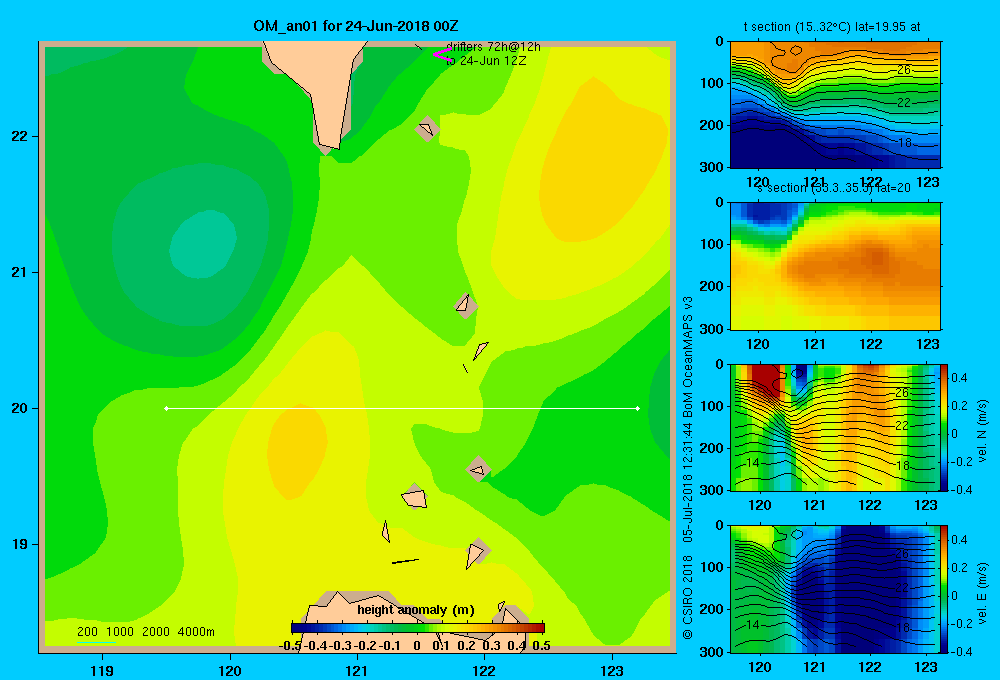Click the small orange high below the section line
The height and width of the screenshot is (680, 1000).
[297, 451]
